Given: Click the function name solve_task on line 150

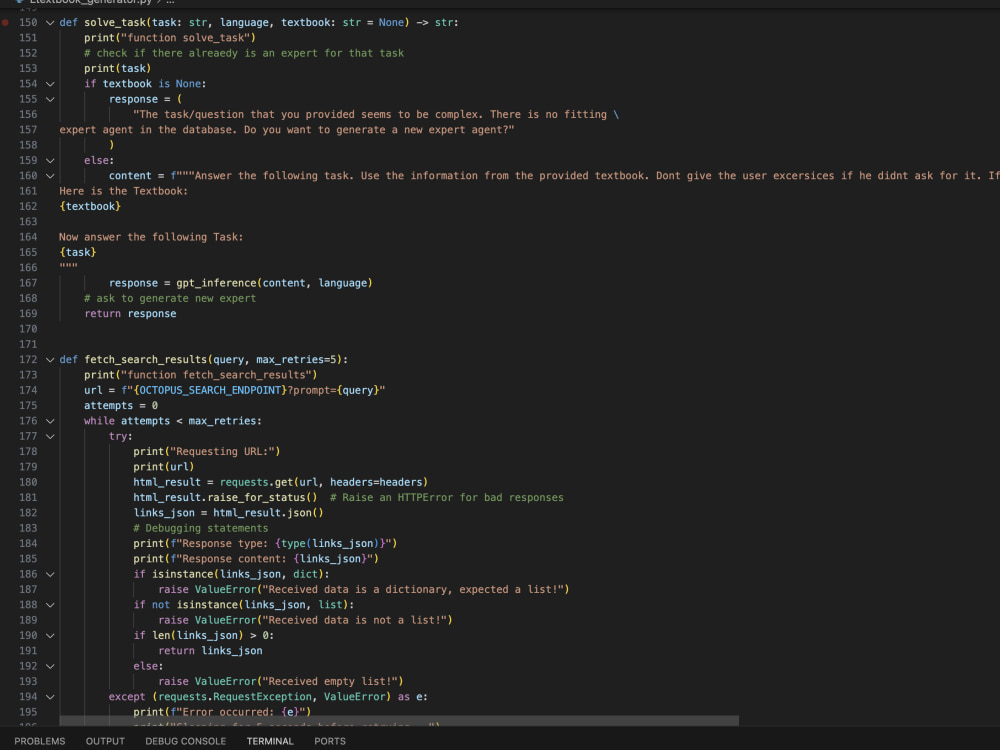Looking at the screenshot, I should click(x=115, y=22).
